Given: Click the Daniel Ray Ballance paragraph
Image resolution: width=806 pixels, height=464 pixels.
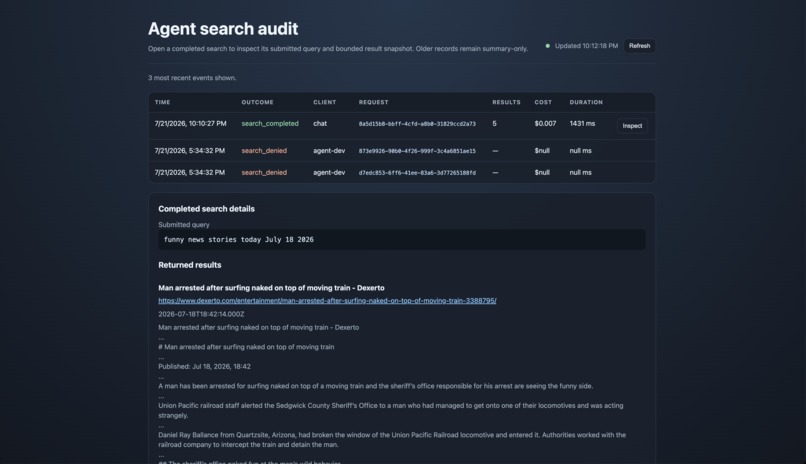Looking at the screenshot, I should (x=392, y=439).
